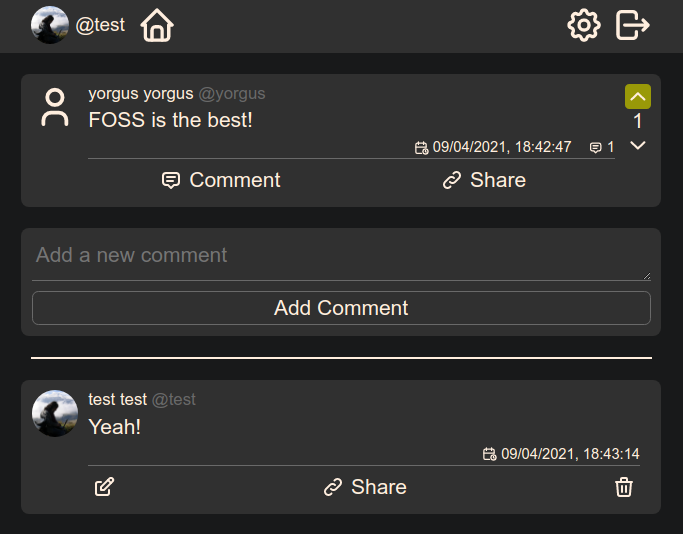Click the edit pencil icon on comment

tap(104, 487)
